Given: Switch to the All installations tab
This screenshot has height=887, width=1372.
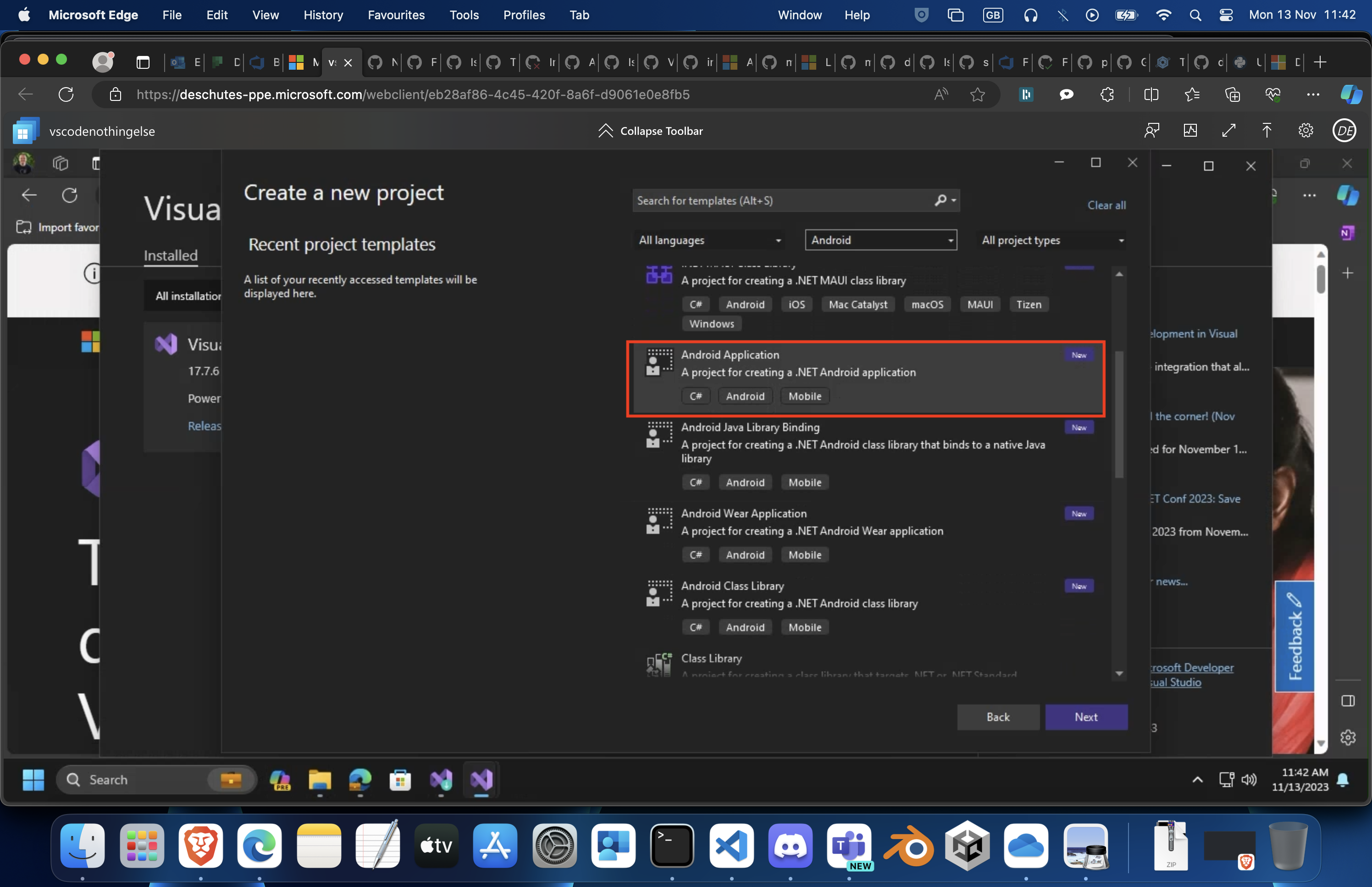Looking at the screenshot, I should (187, 295).
